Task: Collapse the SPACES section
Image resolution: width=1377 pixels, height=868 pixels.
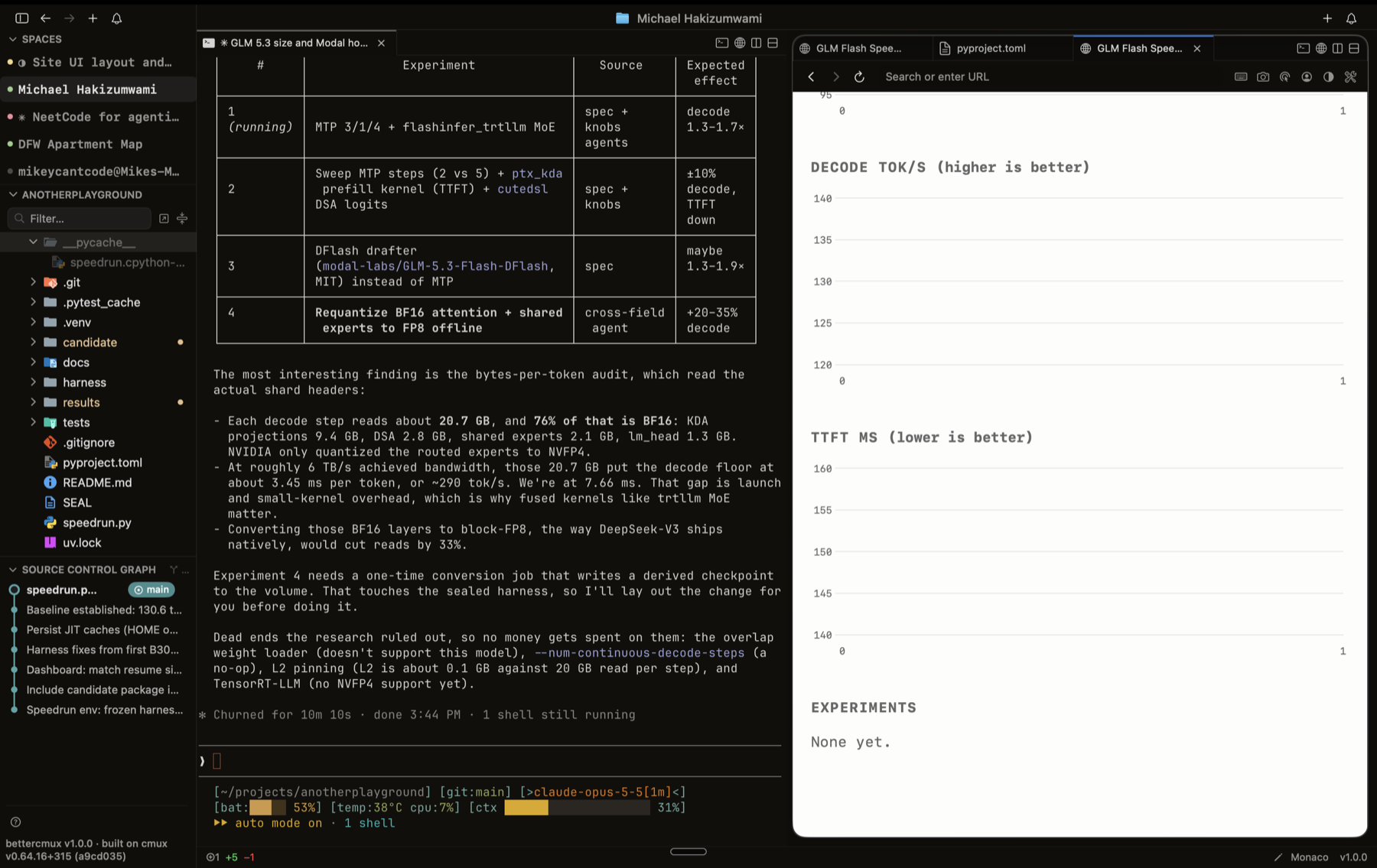Action: [12, 39]
